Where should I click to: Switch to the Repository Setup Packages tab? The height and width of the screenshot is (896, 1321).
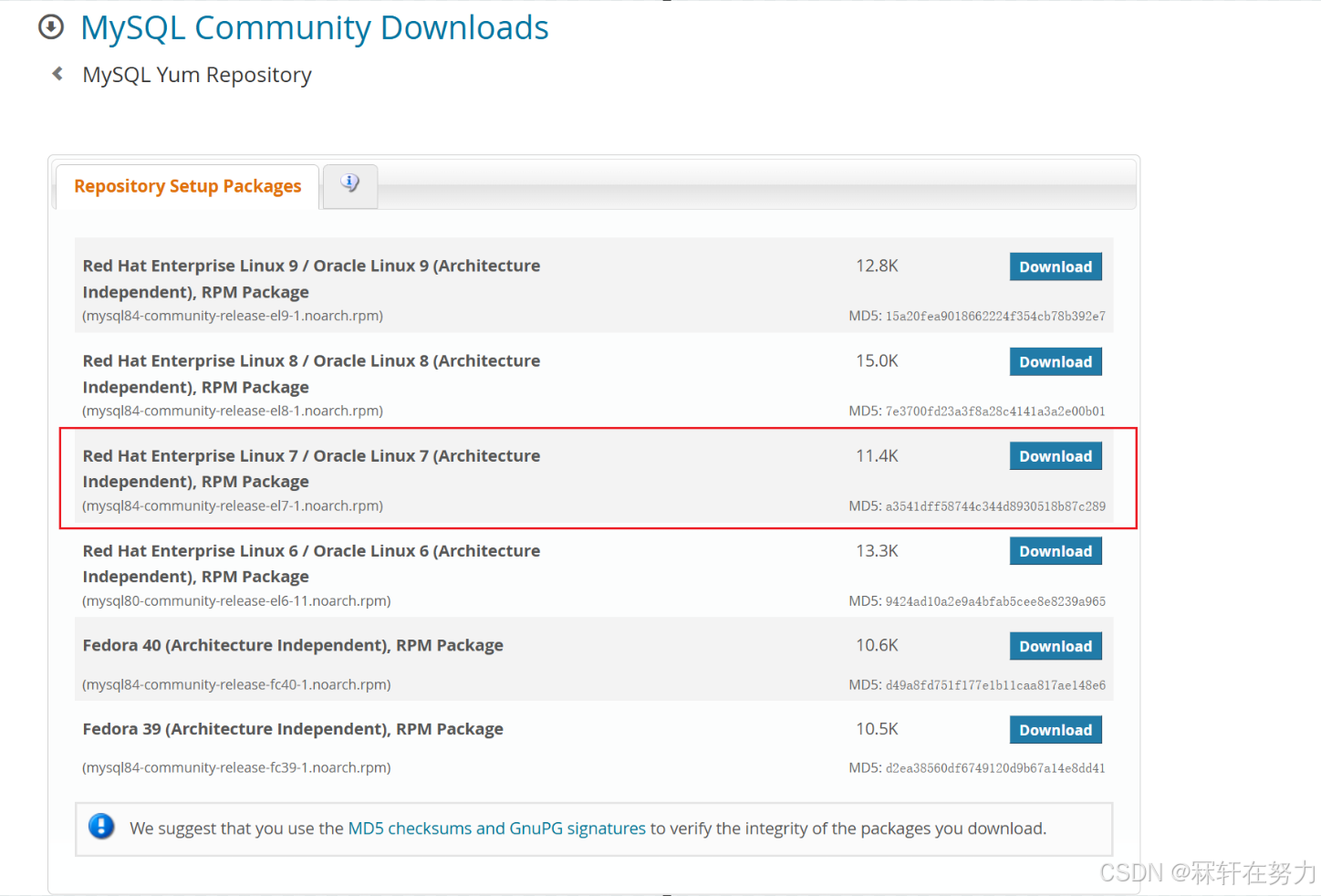tap(187, 186)
